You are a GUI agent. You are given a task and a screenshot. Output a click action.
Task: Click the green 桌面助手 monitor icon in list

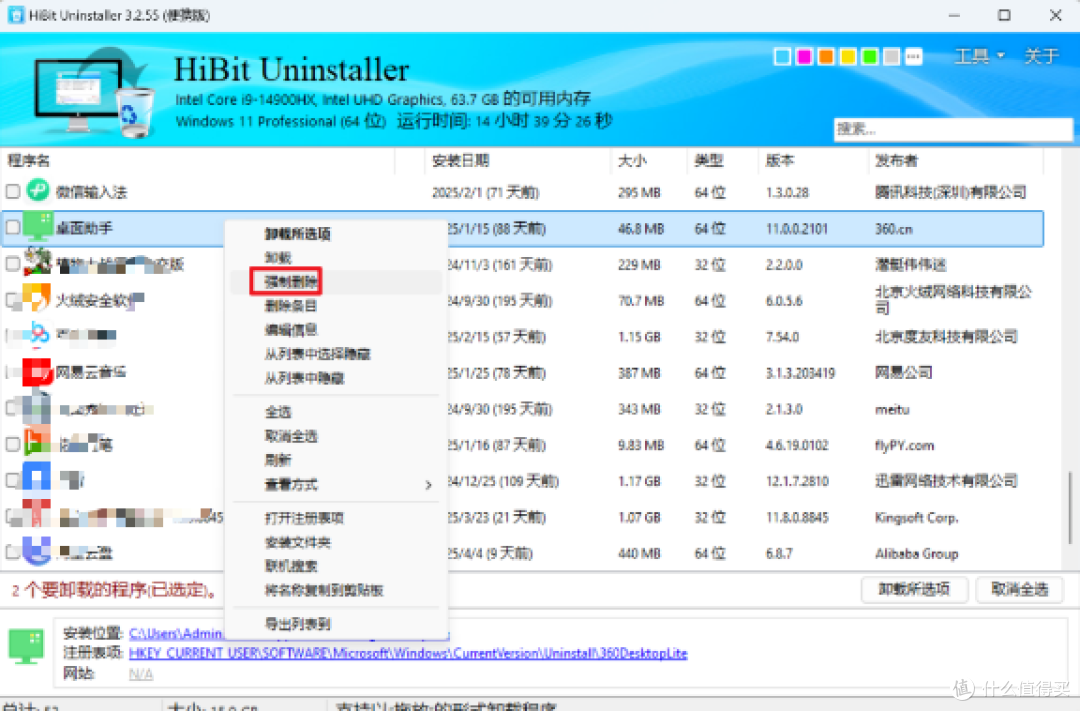click(x=38, y=227)
